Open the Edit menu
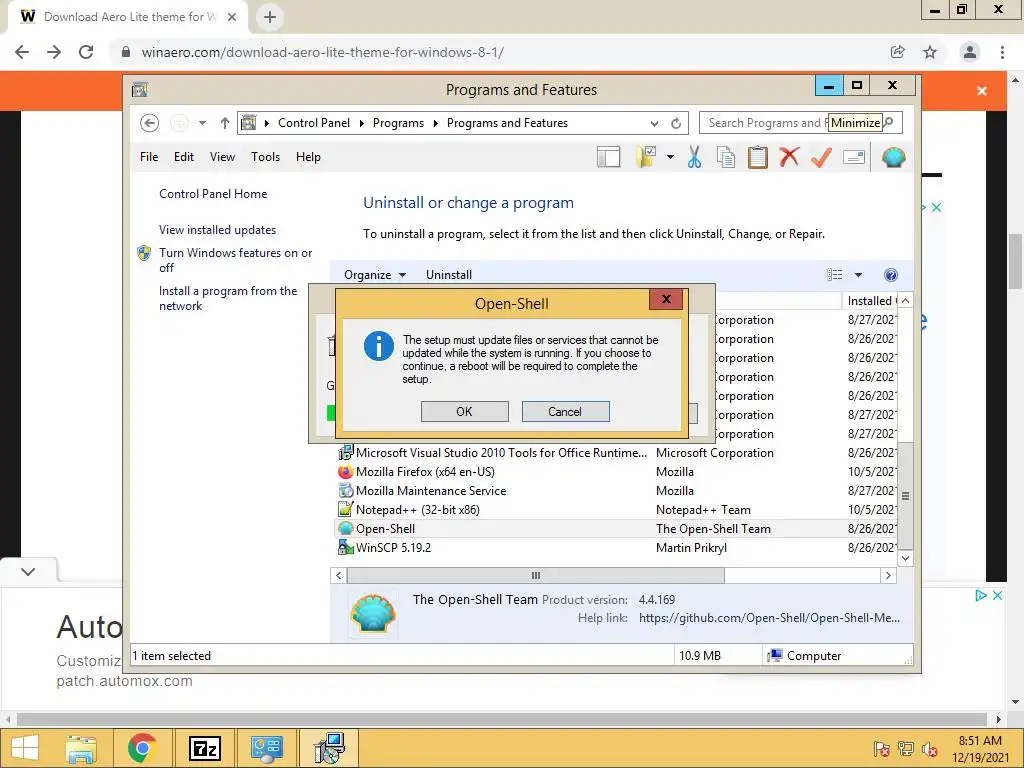The height and width of the screenshot is (768, 1024). pyautogui.click(x=184, y=157)
